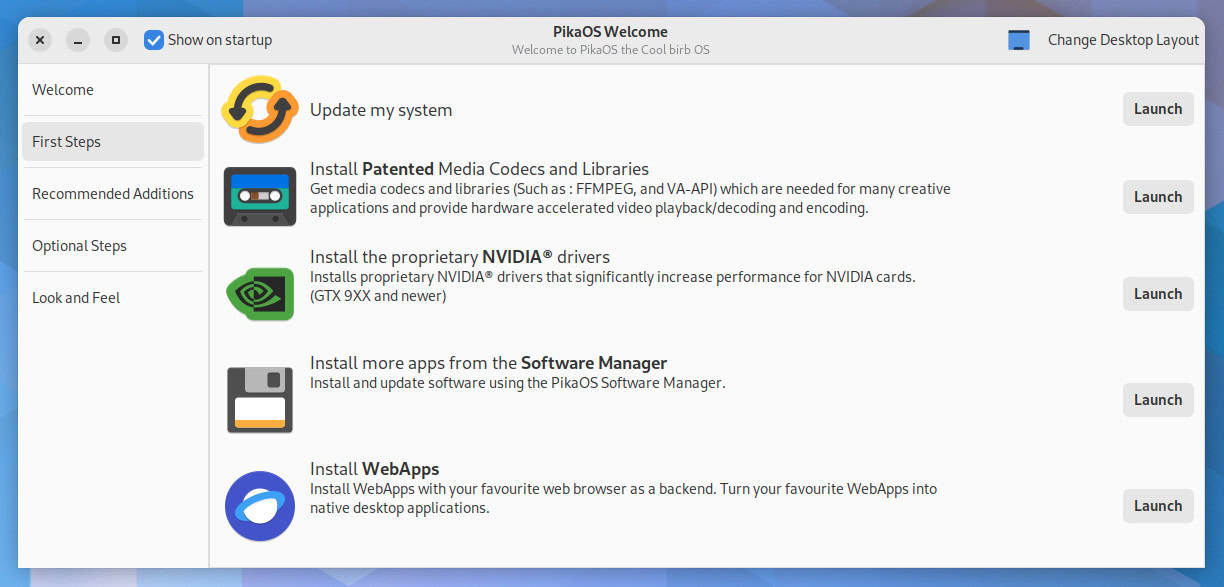
Task: Launch the PikaOS Software Manager
Action: pos(1157,399)
